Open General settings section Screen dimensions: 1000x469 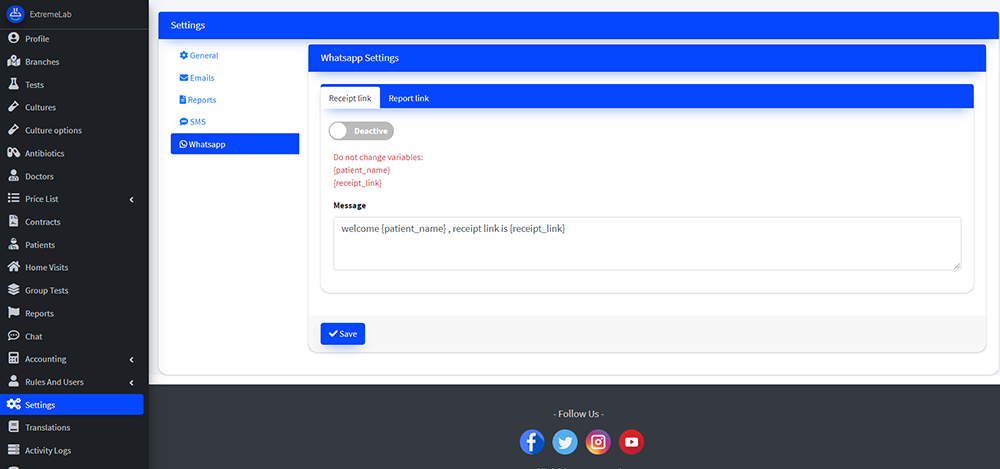coord(203,56)
